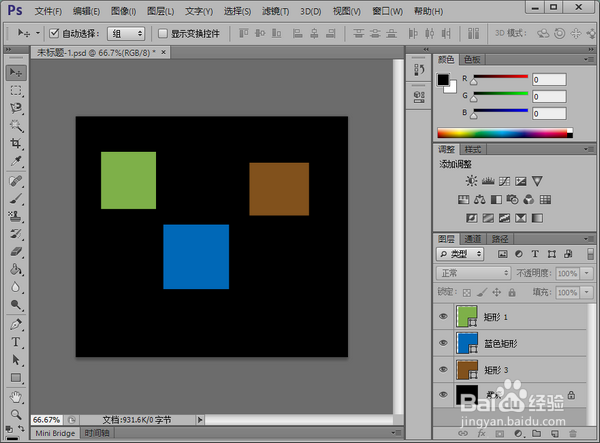
Task: Open the Layers panel flyout menu
Action: point(588,239)
